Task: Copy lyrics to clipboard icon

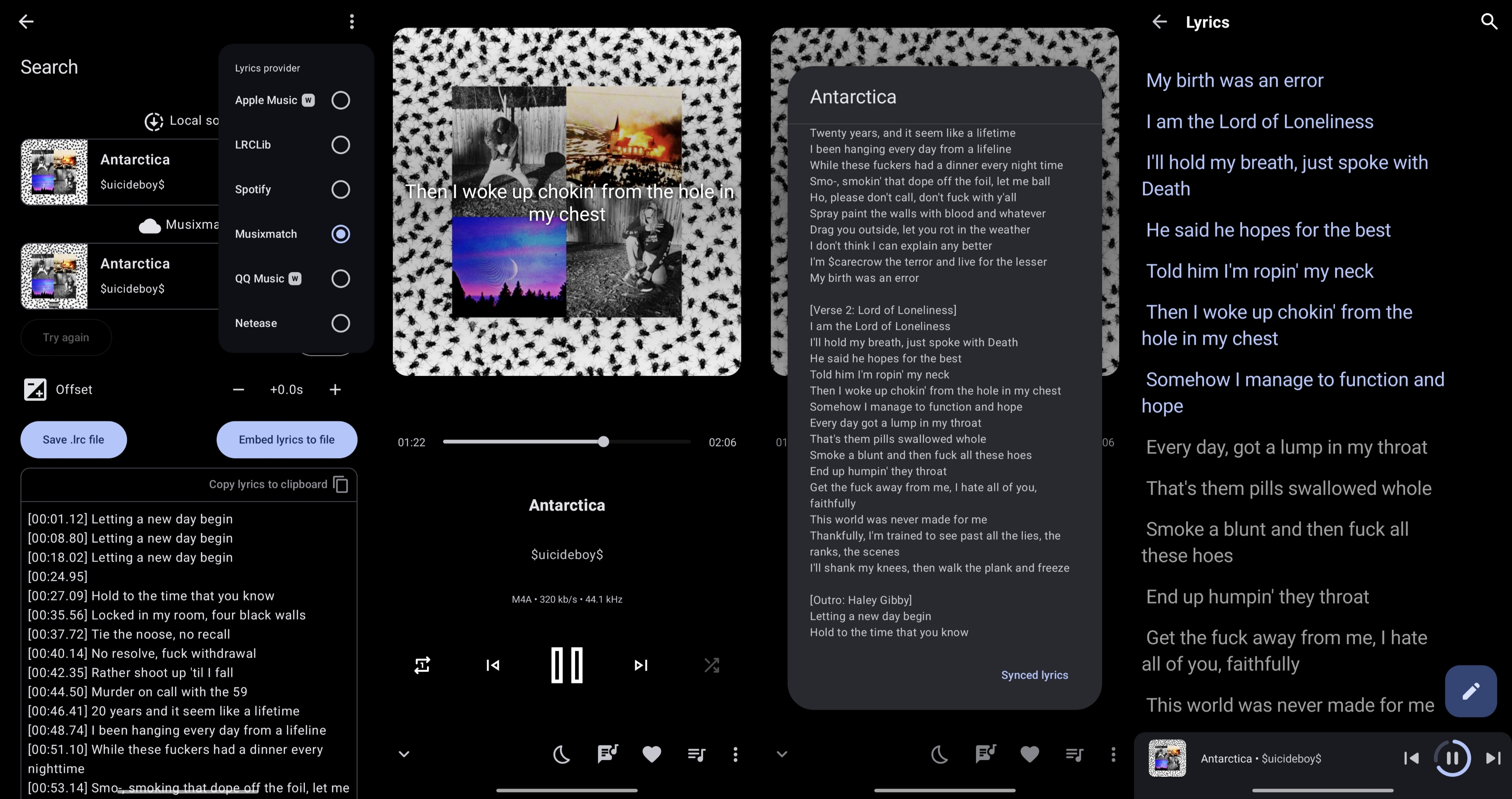Action: pyautogui.click(x=341, y=484)
